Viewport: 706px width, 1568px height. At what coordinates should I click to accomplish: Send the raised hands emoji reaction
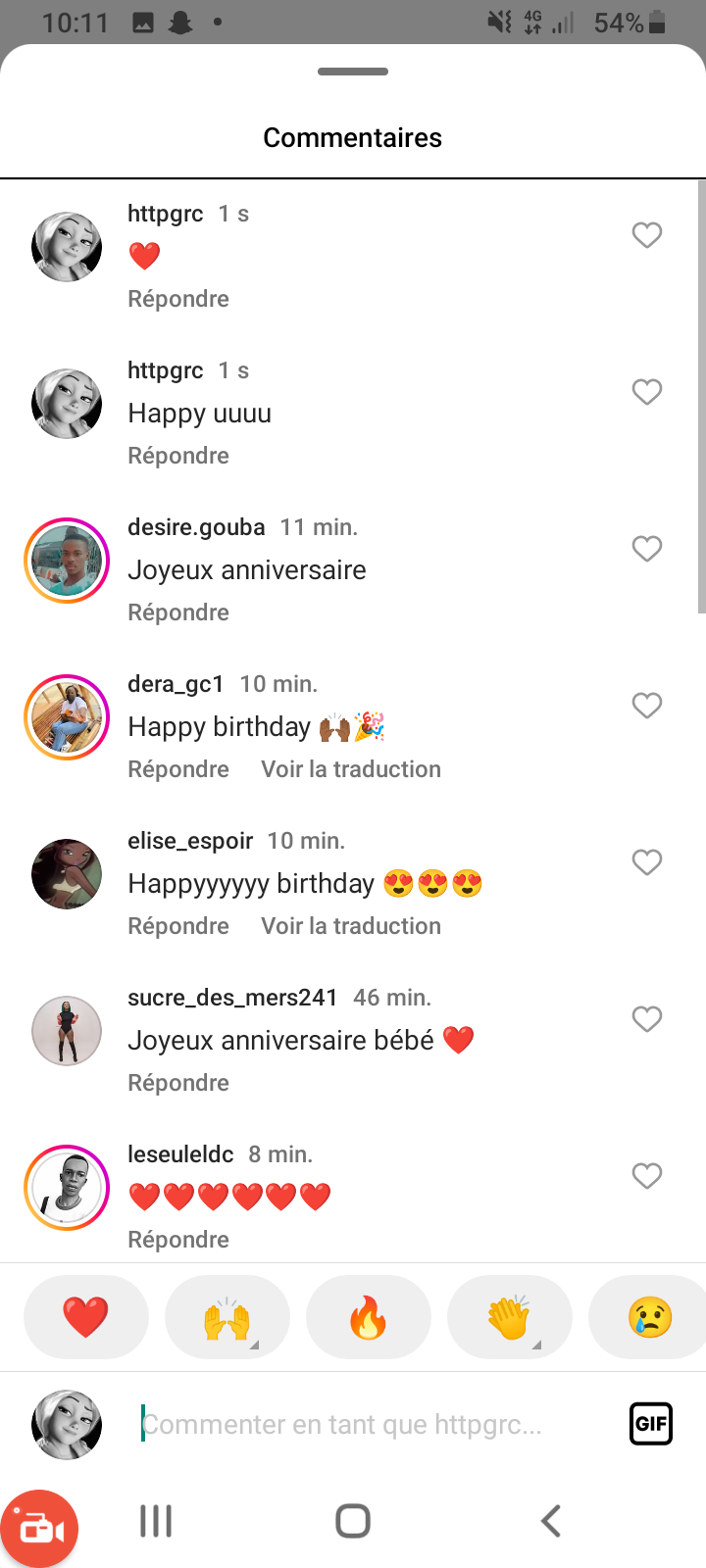(x=227, y=1316)
